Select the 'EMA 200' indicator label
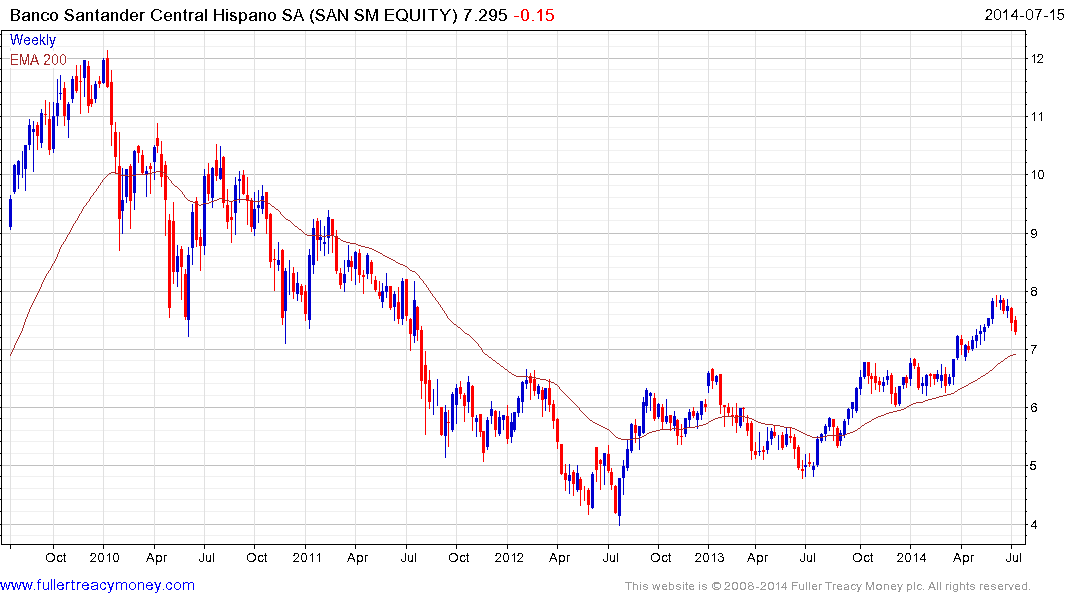Screen dimensions: 1075x600 coord(38,60)
